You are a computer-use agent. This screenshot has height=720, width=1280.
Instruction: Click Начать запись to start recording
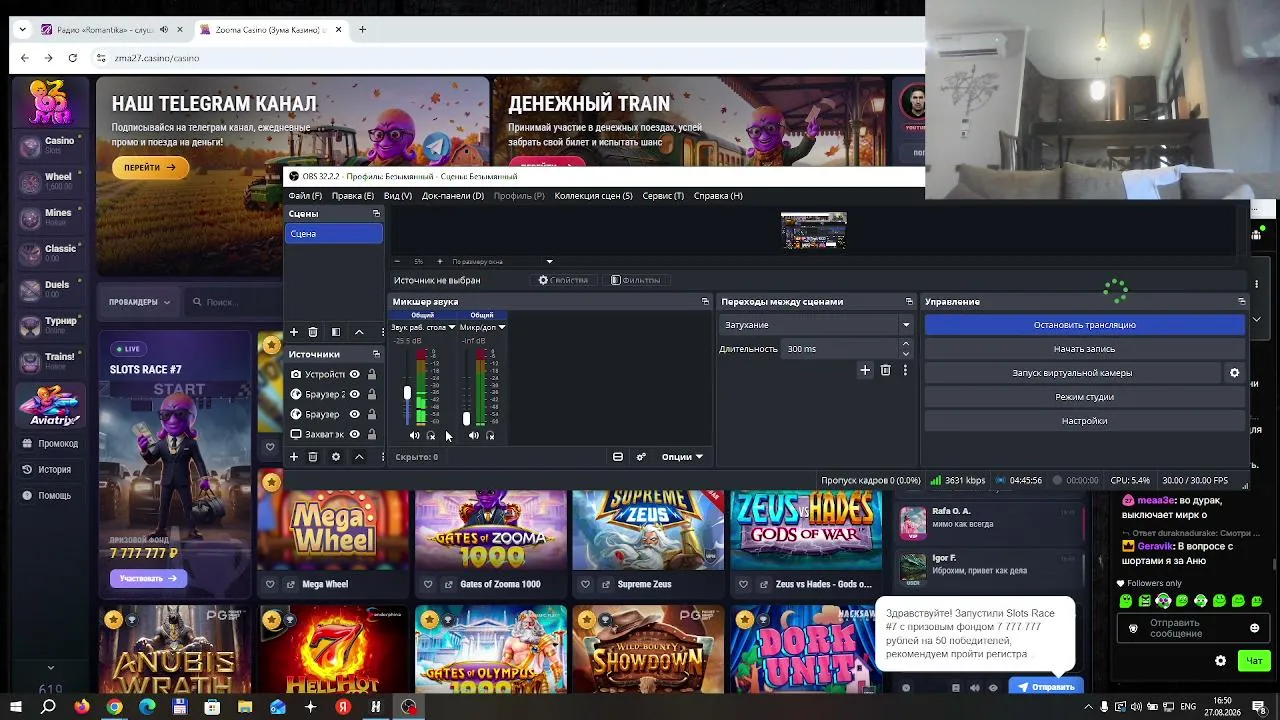[1085, 349]
